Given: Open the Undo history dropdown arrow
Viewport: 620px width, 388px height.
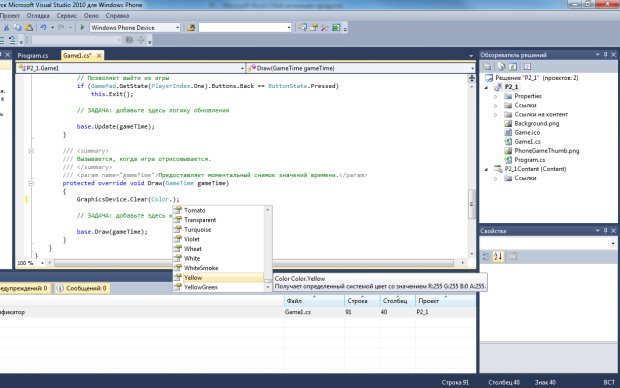Looking at the screenshot, I should [x=52, y=28].
